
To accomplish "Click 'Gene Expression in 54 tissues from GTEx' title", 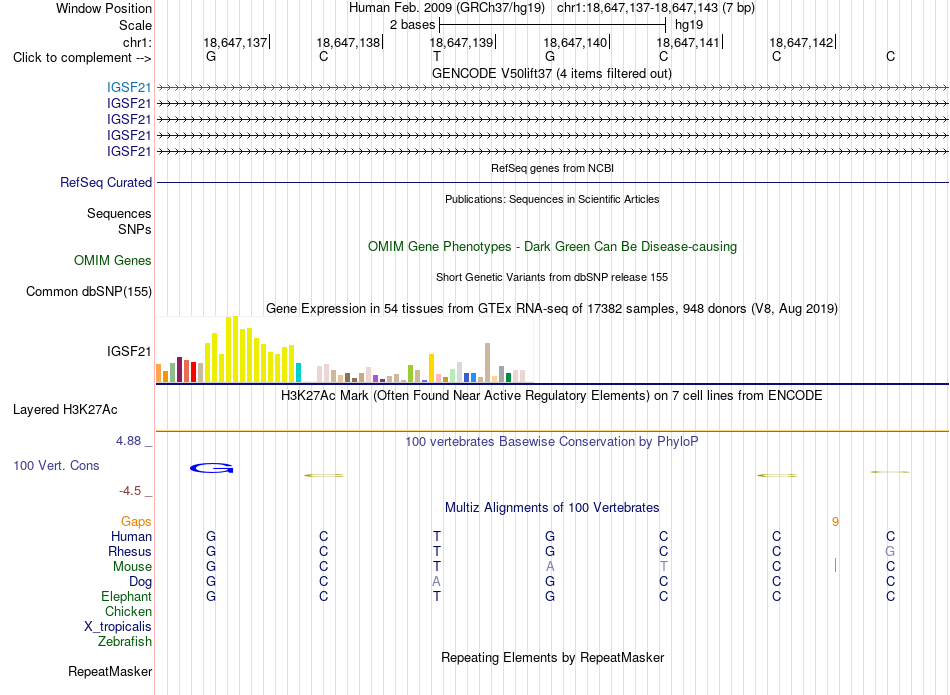I will click(552, 308).
